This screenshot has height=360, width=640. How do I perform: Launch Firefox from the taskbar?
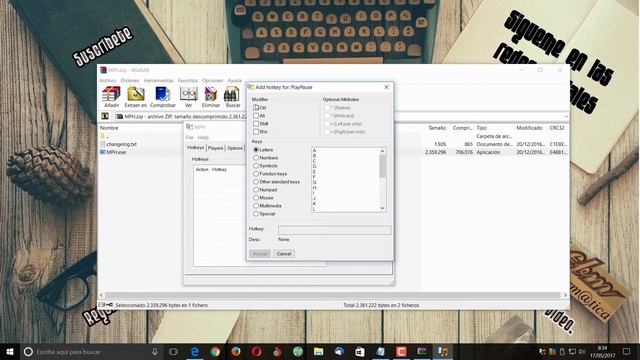236,351
